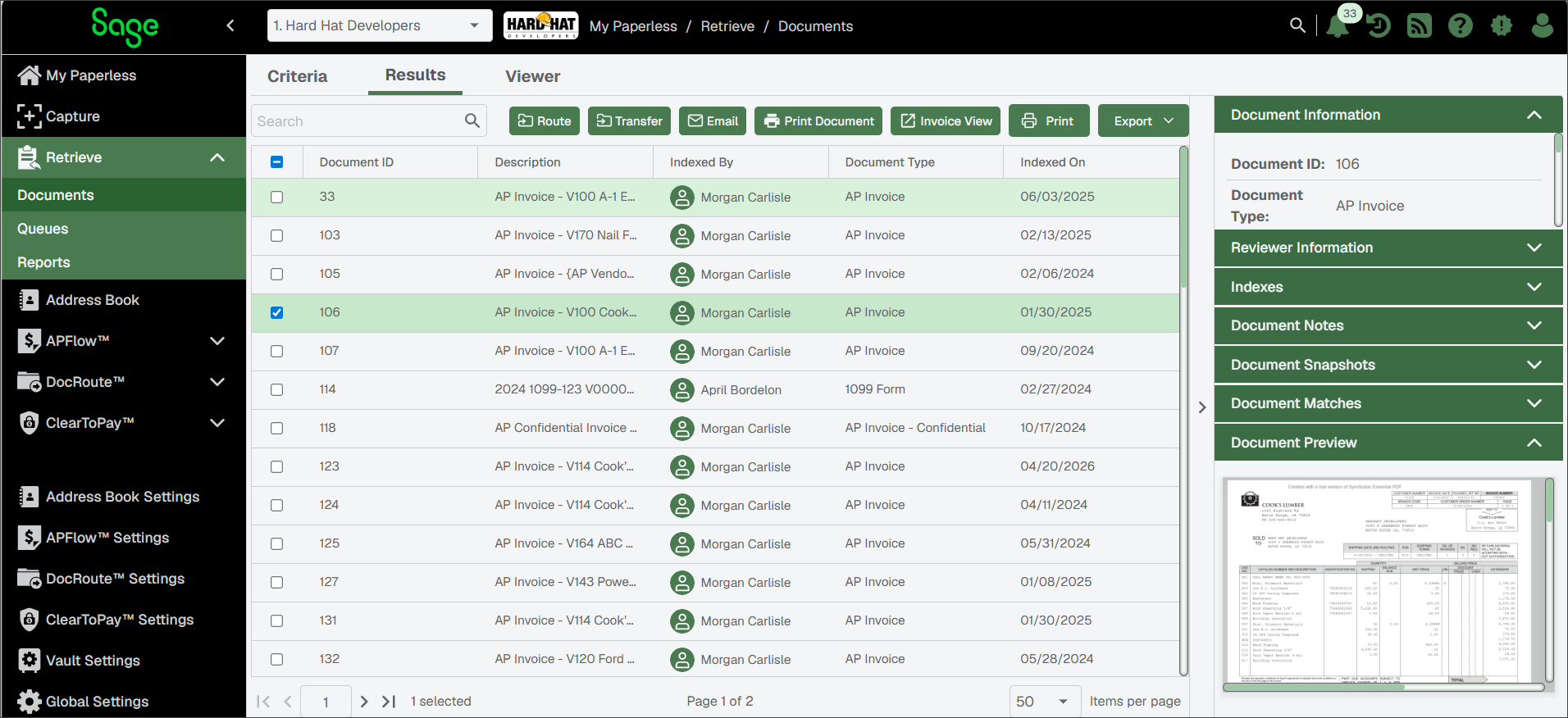This screenshot has height=718, width=1568.
Task: Expand the Reviewer Information panel
Action: coord(1388,248)
